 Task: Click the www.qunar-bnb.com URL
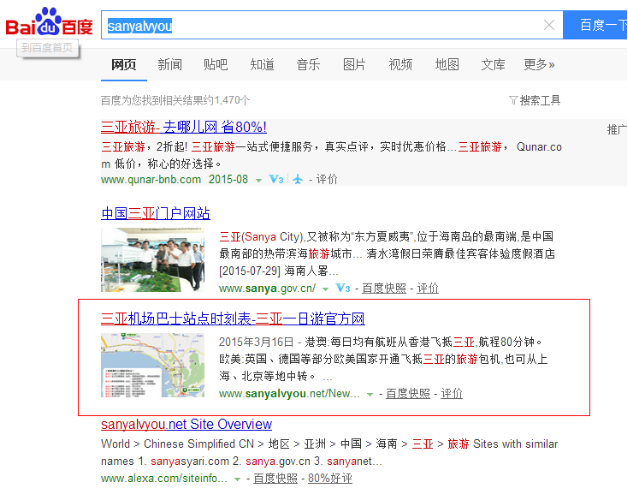151,179
